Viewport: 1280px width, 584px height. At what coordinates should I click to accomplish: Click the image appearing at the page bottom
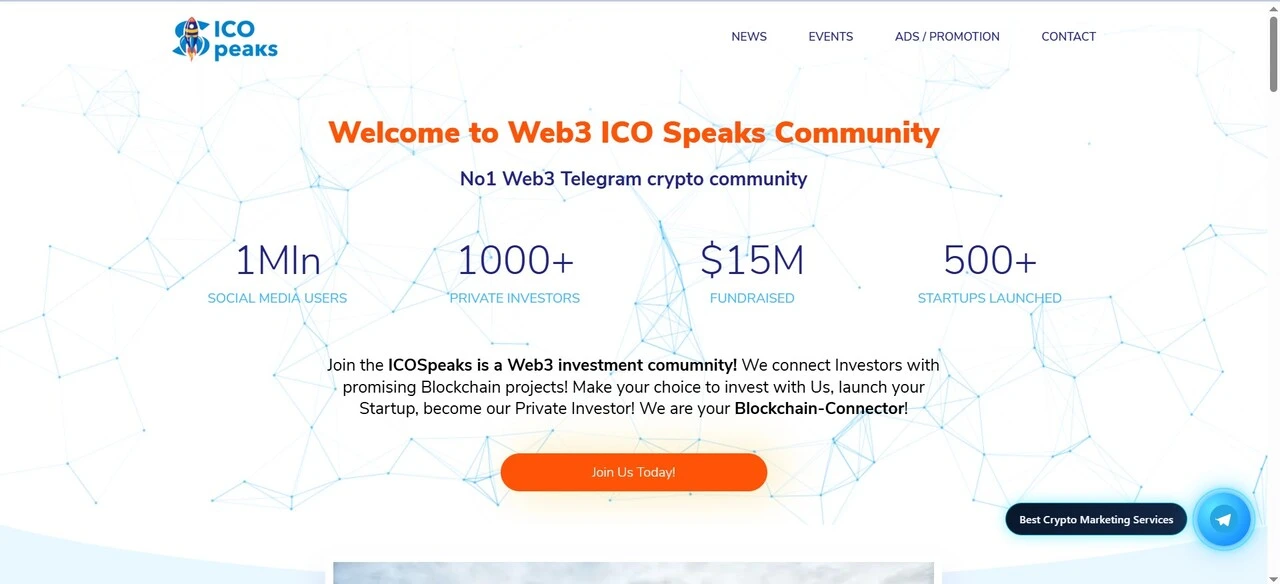coord(633,573)
